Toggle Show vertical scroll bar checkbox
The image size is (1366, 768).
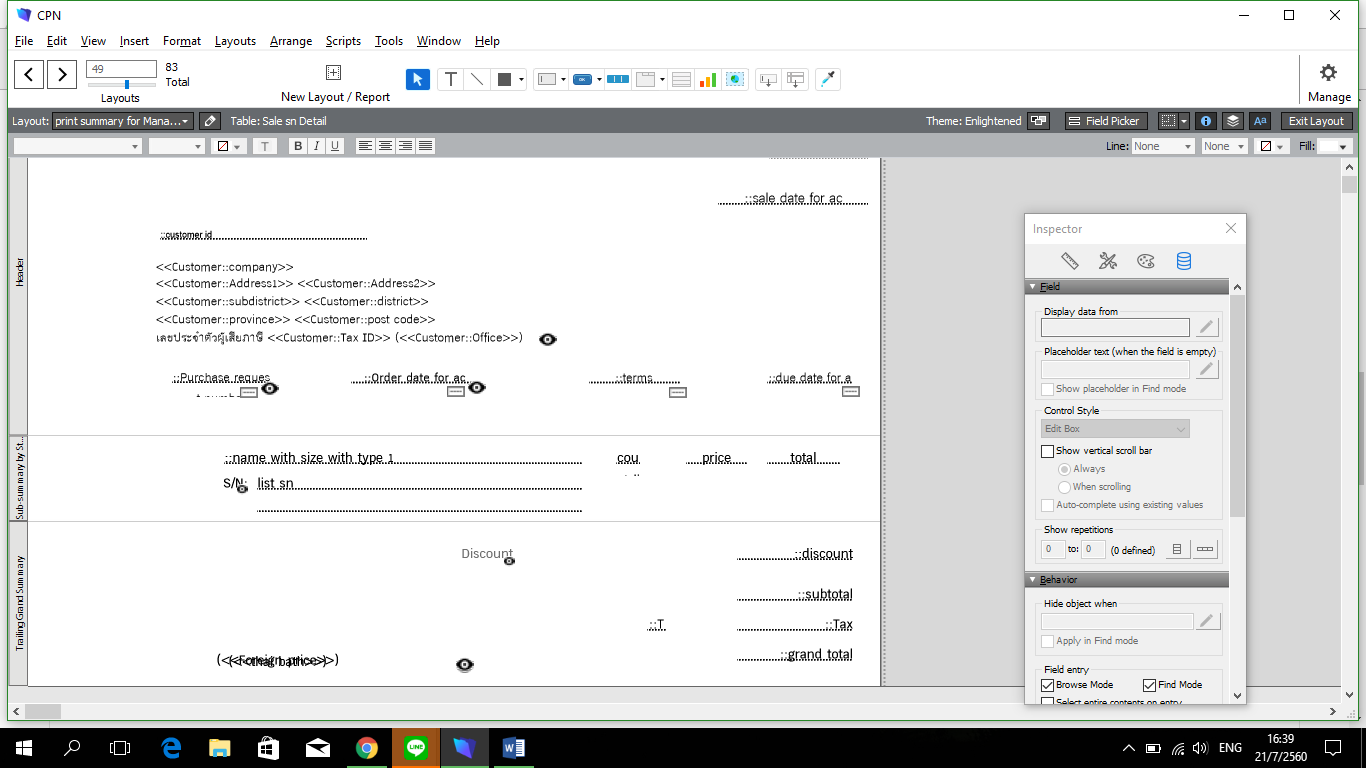click(1048, 451)
